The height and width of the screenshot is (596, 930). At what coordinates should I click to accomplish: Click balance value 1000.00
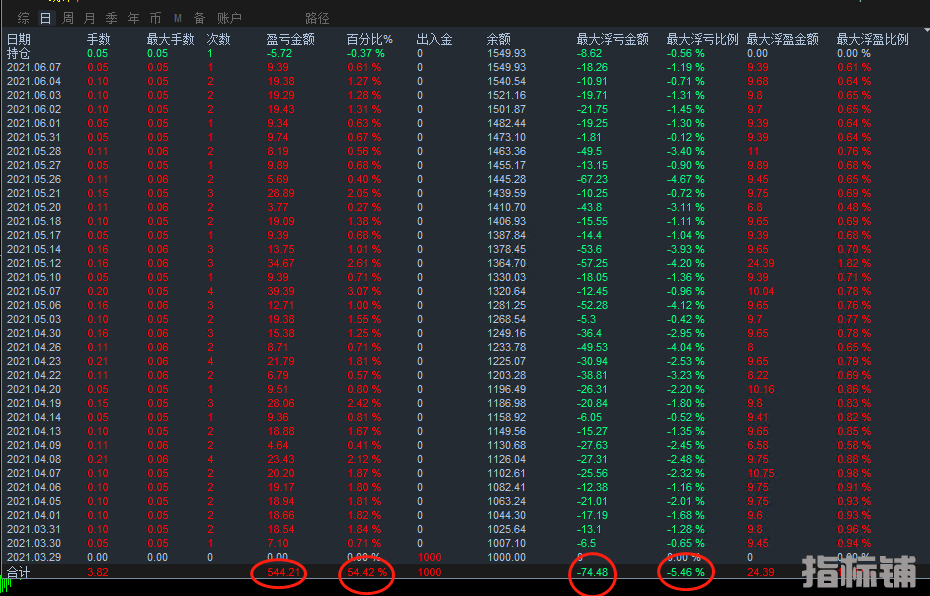coord(507,557)
